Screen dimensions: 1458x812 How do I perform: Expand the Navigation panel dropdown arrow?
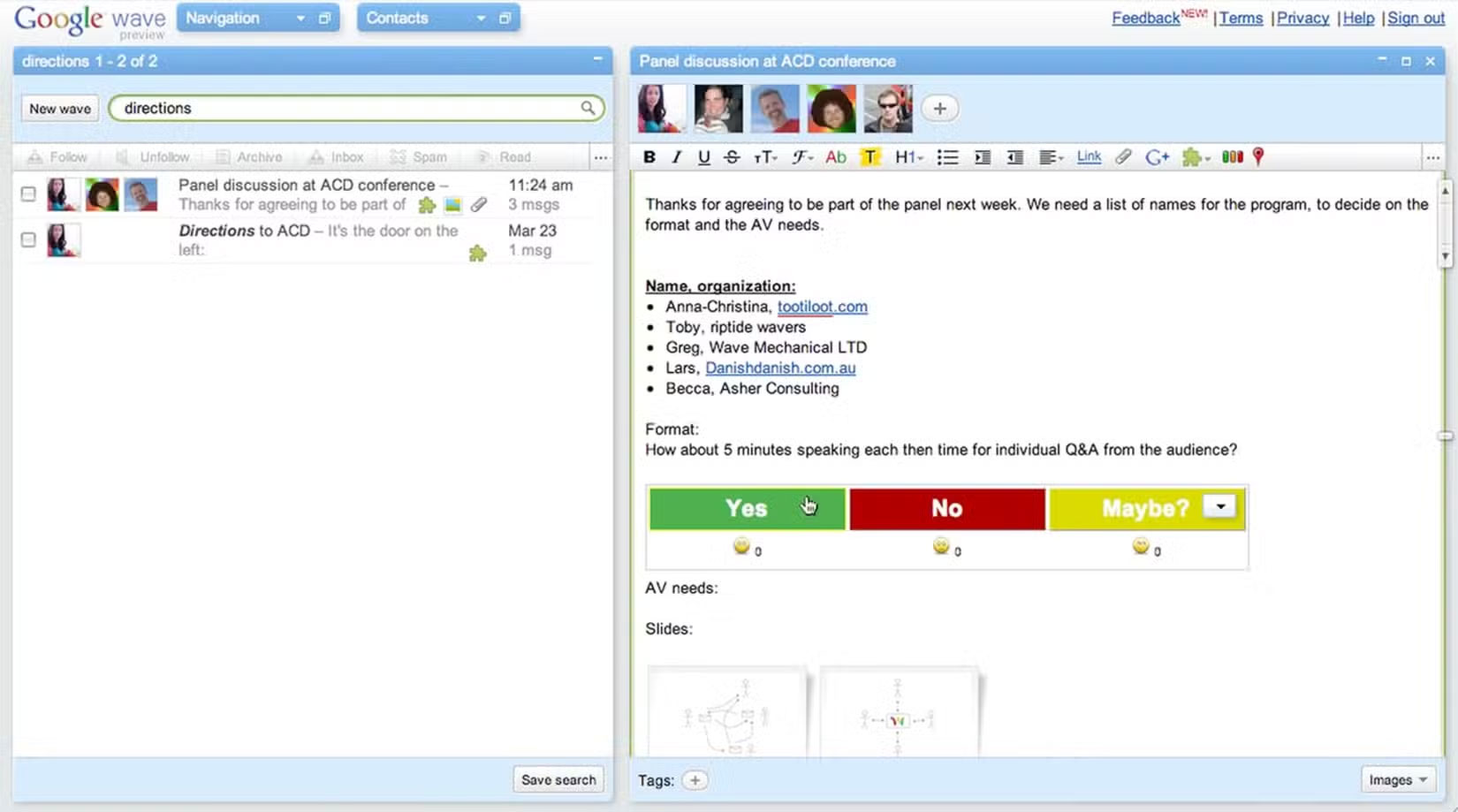(x=300, y=18)
